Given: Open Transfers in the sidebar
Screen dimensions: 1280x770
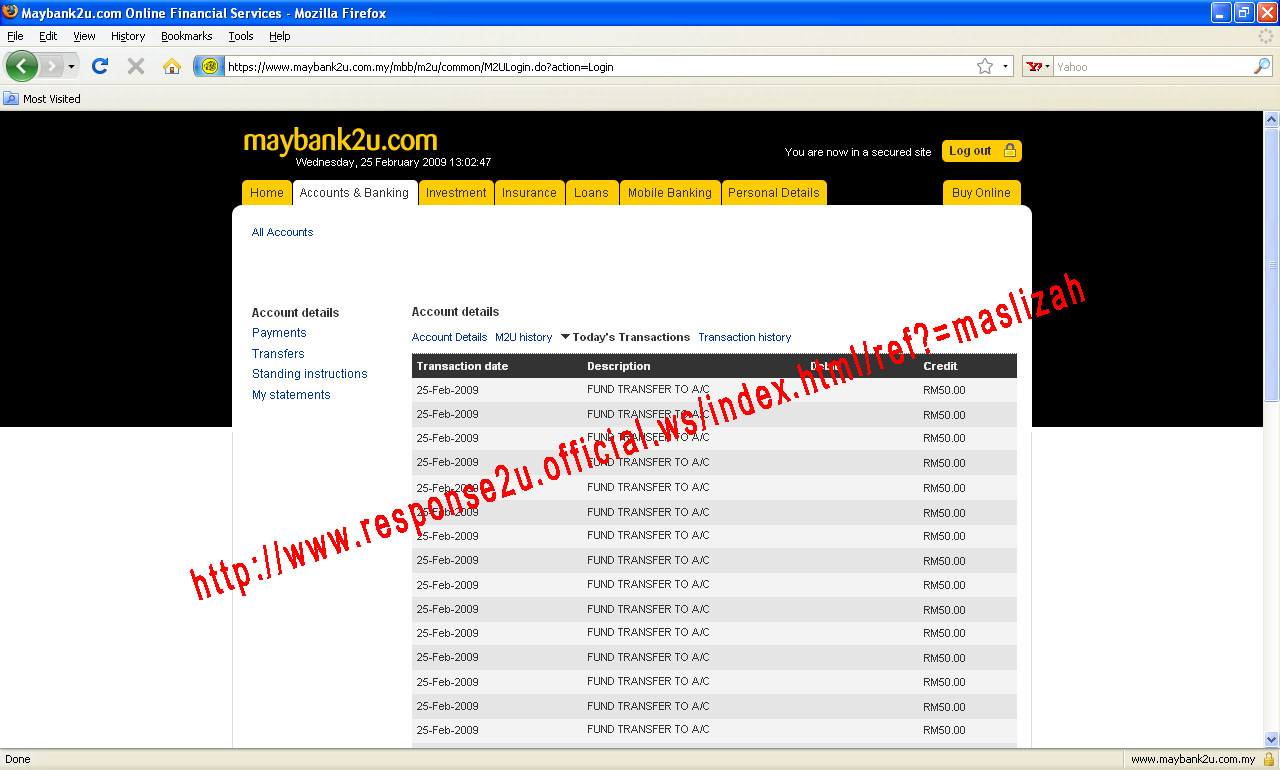Looking at the screenshot, I should [x=278, y=354].
